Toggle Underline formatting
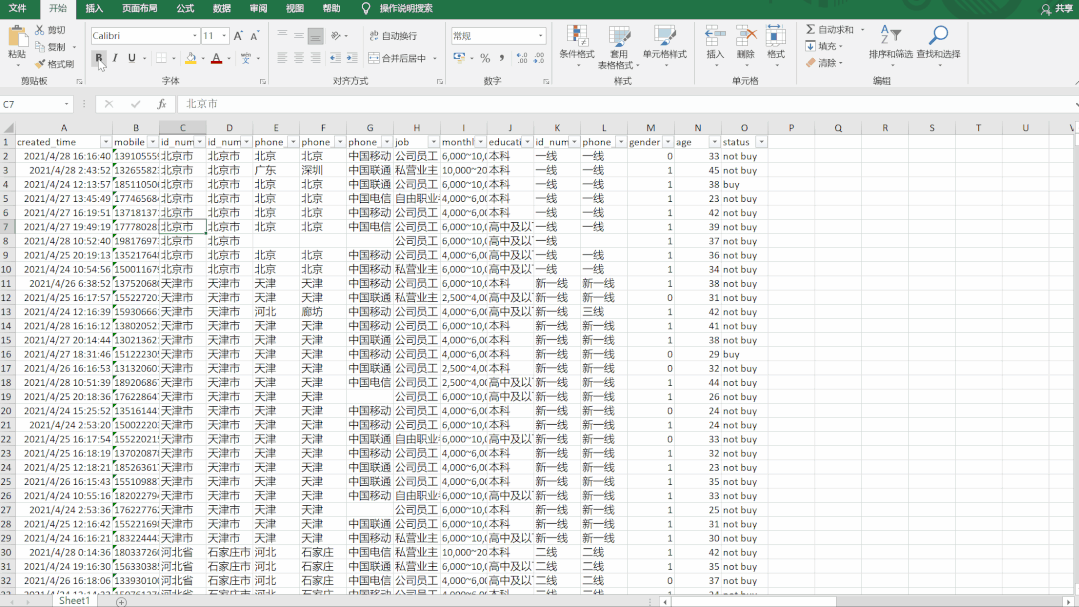 131,58
